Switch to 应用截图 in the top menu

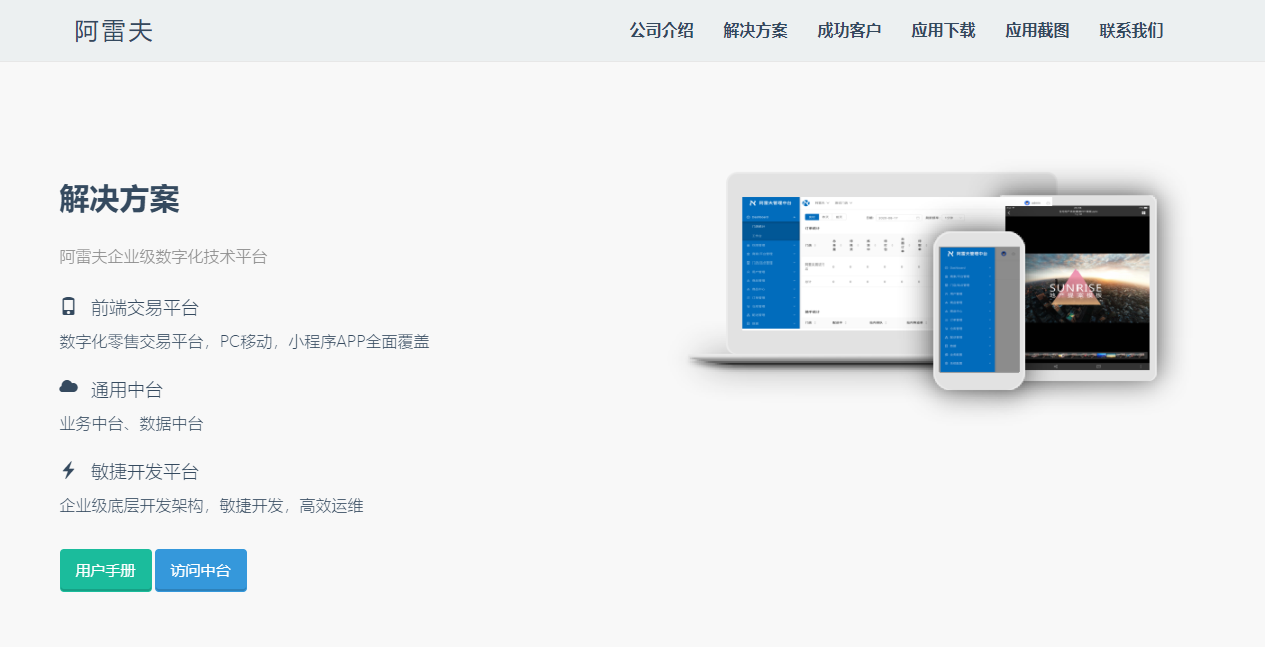(1037, 31)
